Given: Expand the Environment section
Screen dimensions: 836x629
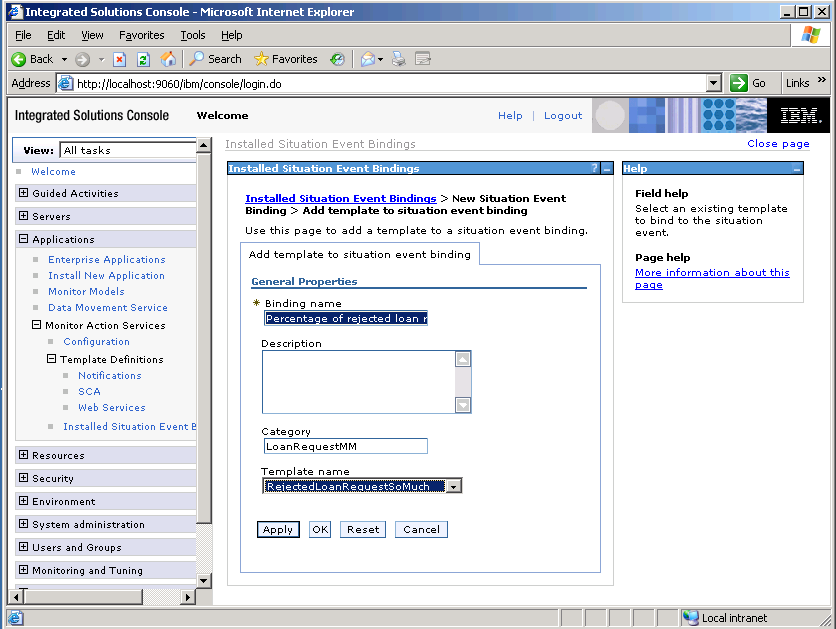Looking at the screenshot, I should (x=23, y=501).
